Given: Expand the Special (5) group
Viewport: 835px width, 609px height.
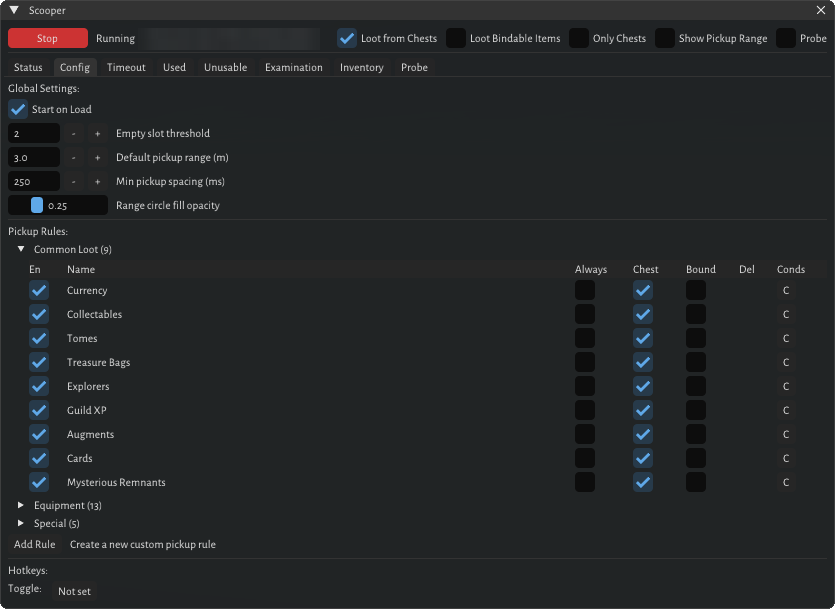Looking at the screenshot, I should pos(21,523).
